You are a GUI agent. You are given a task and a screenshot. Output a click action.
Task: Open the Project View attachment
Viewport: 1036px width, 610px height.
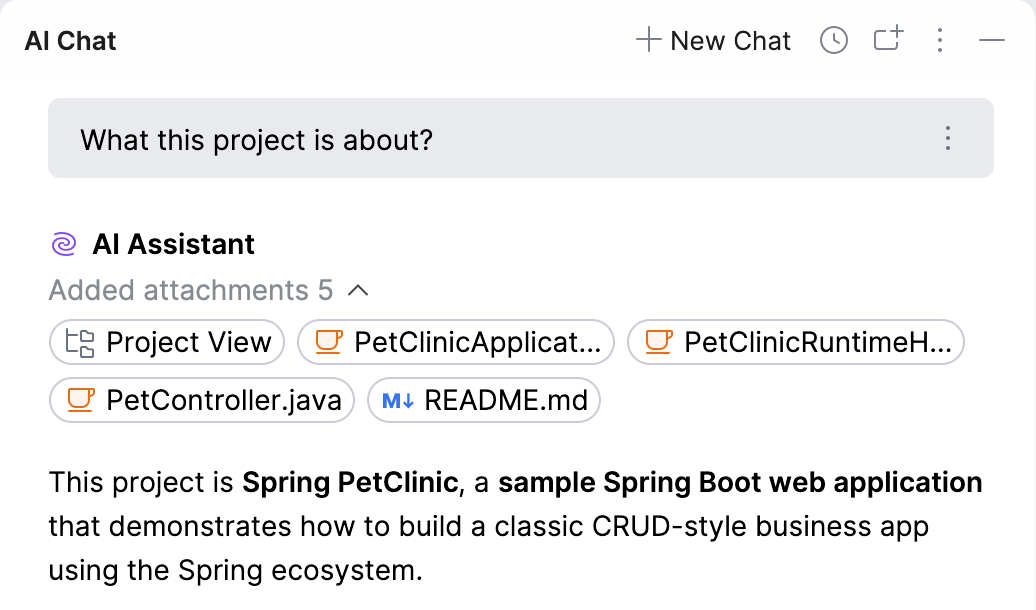click(x=188, y=343)
